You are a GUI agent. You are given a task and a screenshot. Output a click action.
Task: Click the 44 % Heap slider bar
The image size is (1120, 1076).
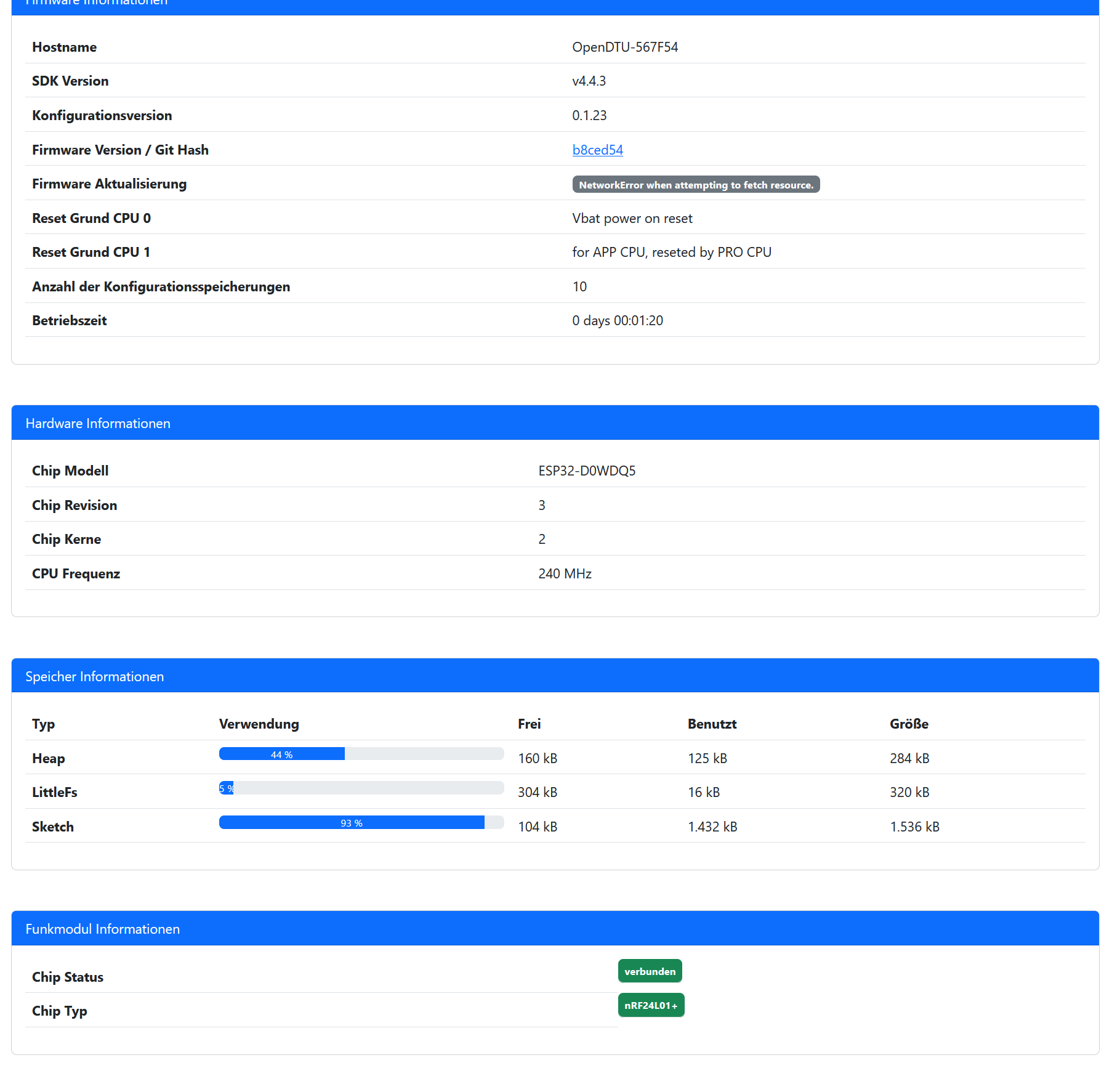281,753
